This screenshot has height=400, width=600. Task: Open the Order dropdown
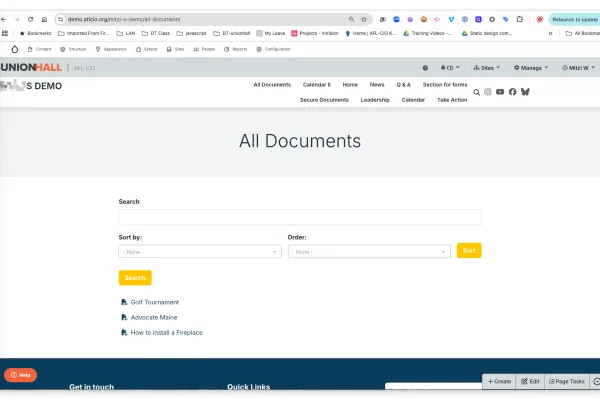[369, 251]
